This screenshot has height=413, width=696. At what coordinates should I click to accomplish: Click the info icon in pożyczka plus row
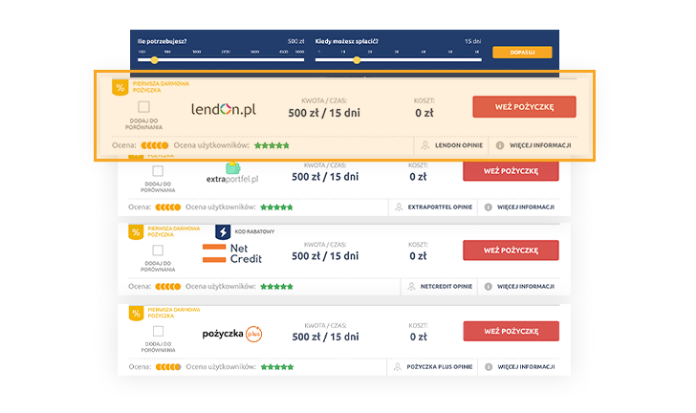[x=489, y=367]
